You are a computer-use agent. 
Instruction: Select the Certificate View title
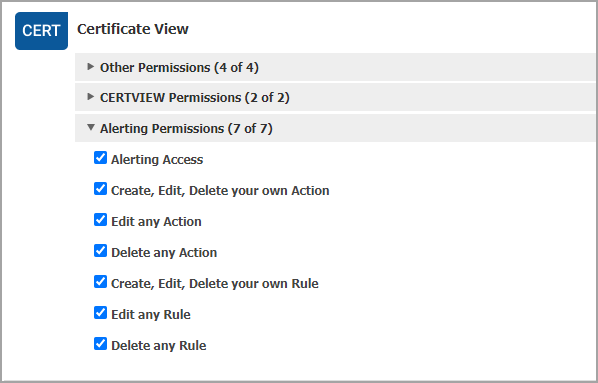[133, 29]
